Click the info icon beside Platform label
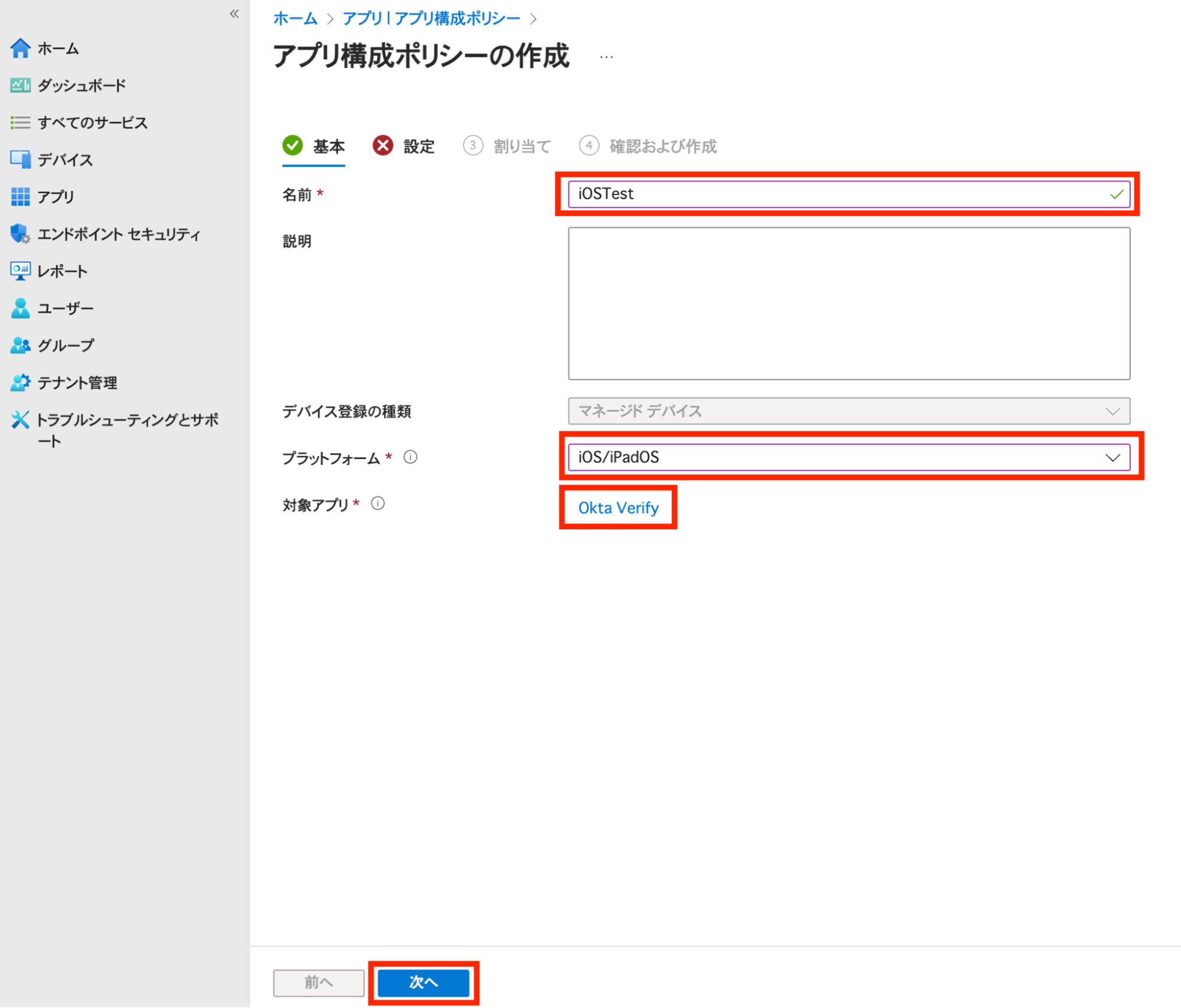 coord(411,457)
